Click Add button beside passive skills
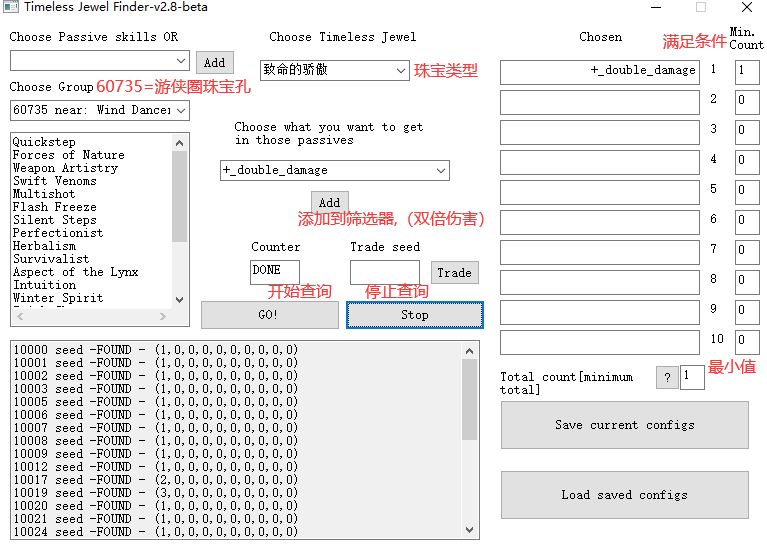Viewport: 767px width, 544px height. pos(214,62)
